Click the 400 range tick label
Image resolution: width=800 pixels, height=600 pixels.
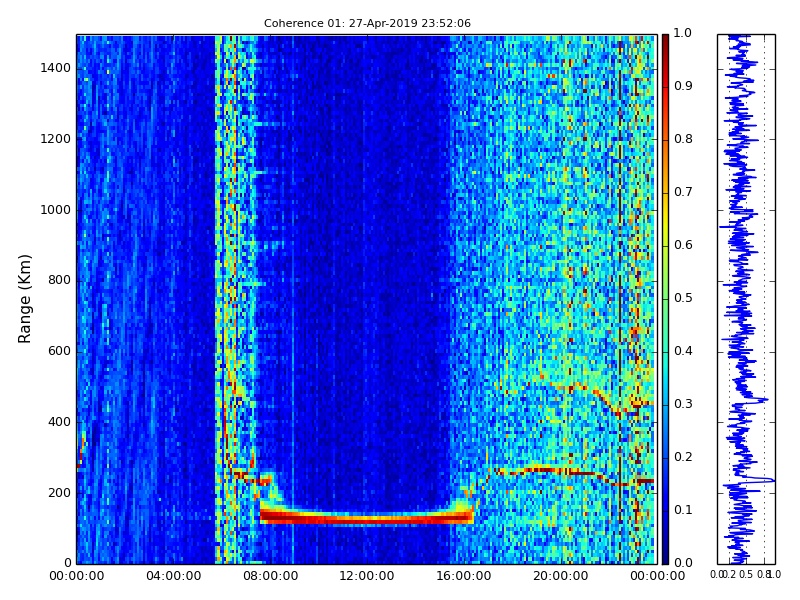tap(60, 422)
